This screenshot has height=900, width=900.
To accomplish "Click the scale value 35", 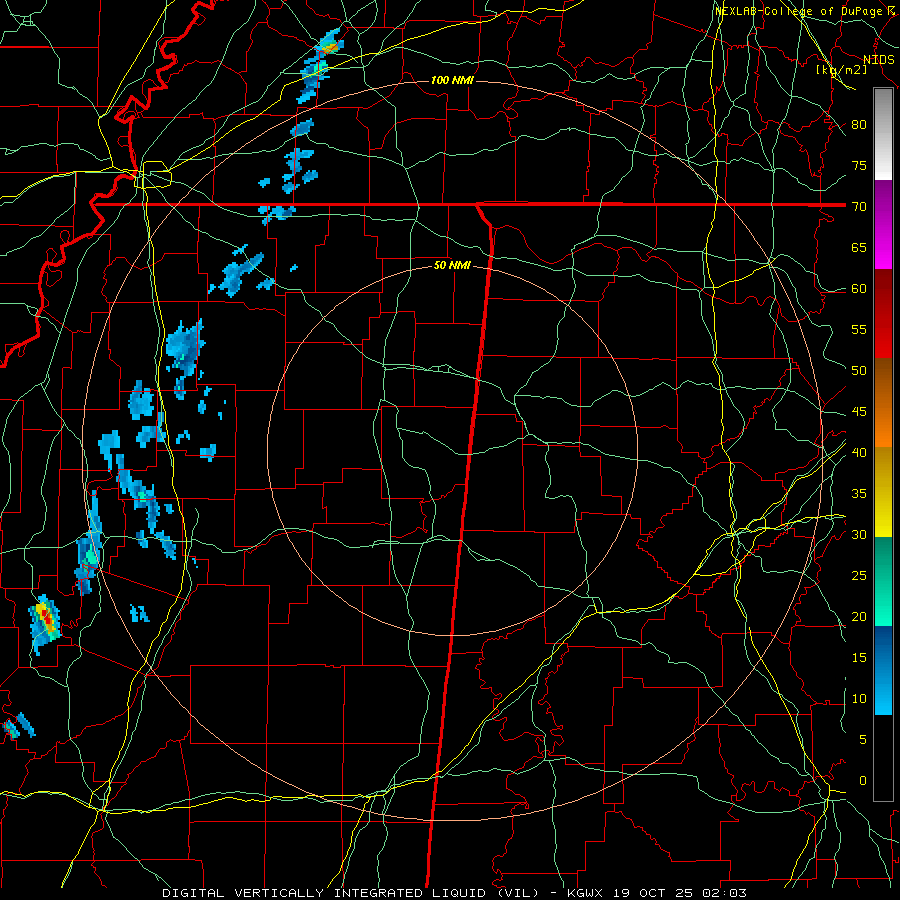I will tap(859, 494).
